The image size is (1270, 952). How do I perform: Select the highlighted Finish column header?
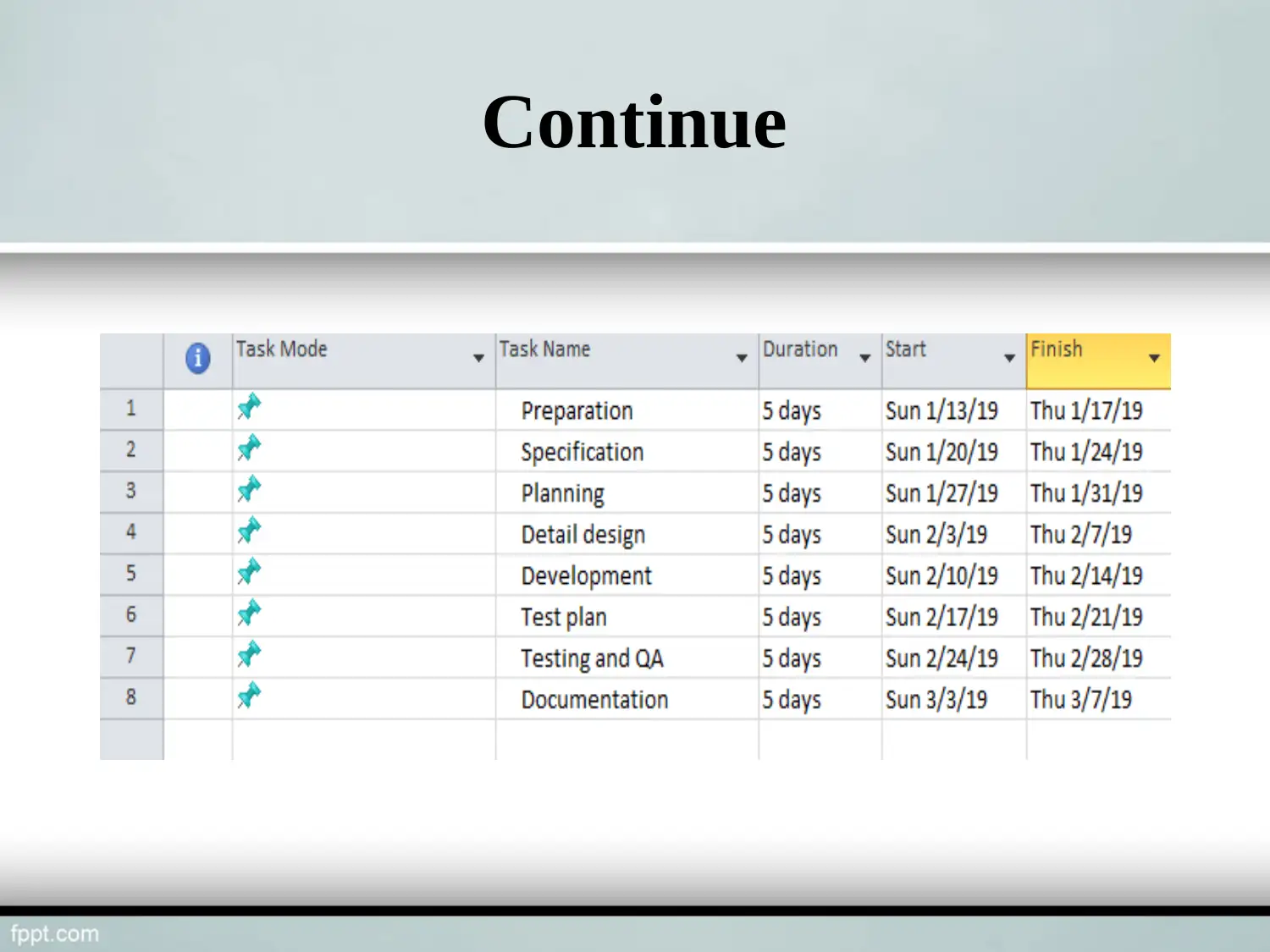coord(1099,361)
